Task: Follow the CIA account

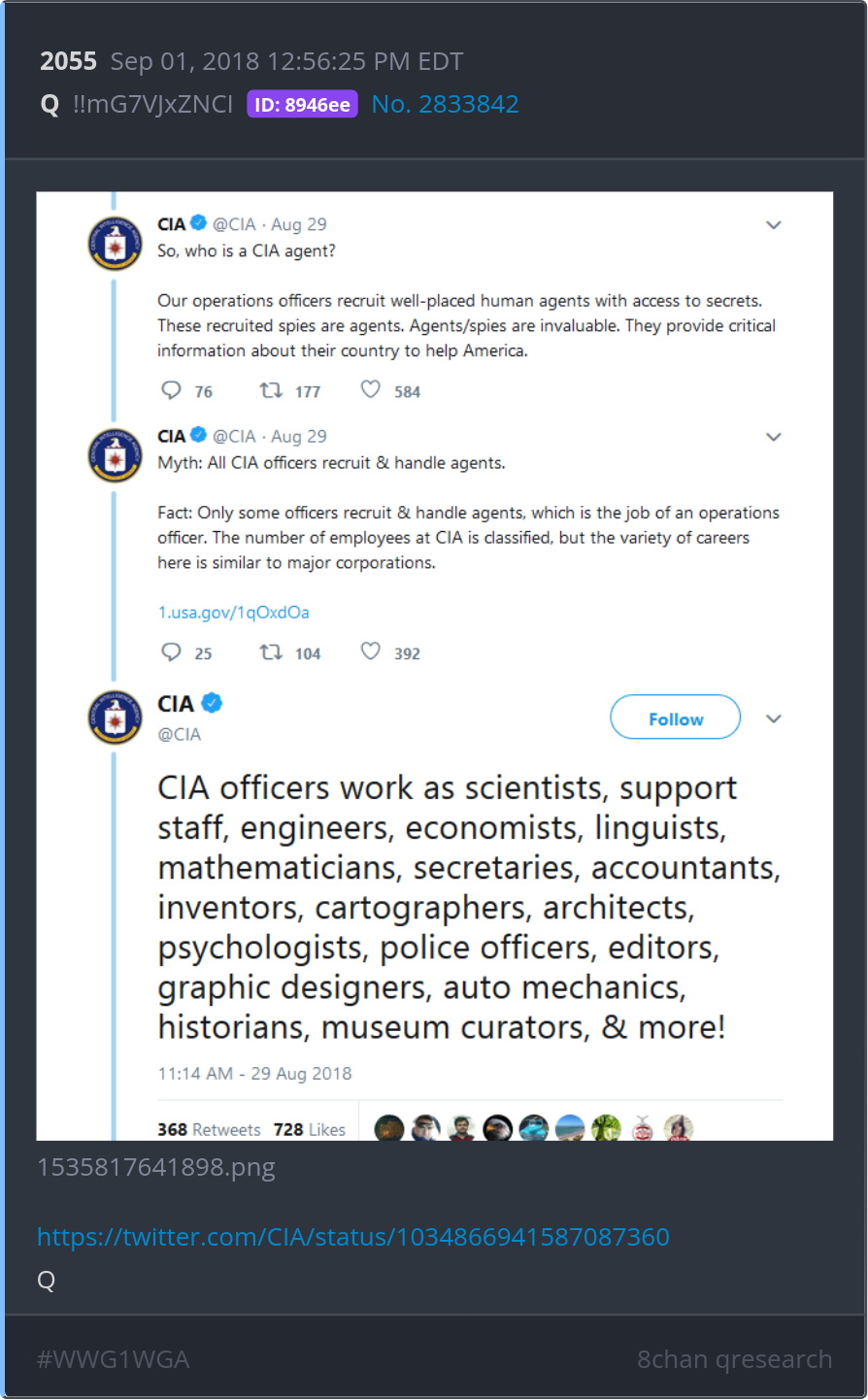Action: click(675, 717)
